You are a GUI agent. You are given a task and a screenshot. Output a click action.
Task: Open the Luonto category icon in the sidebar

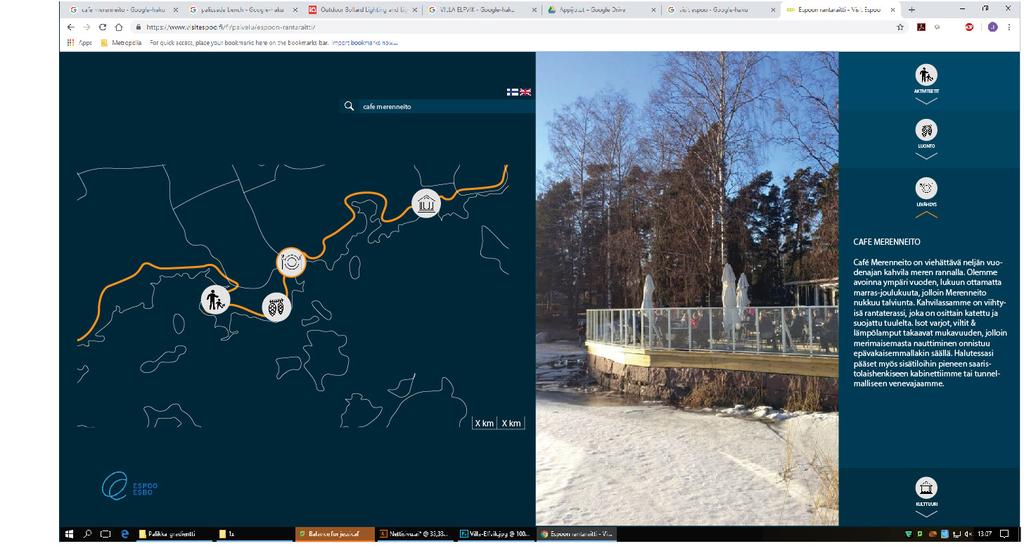click(x=926, y=130)
